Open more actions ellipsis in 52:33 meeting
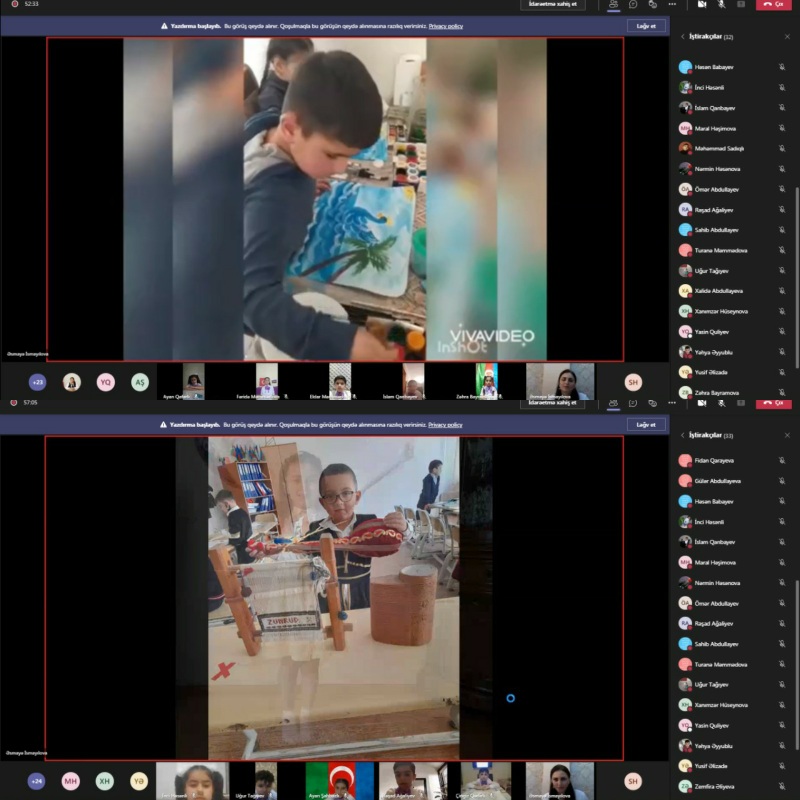Viewport: 800px width, 800px height. 672,4
